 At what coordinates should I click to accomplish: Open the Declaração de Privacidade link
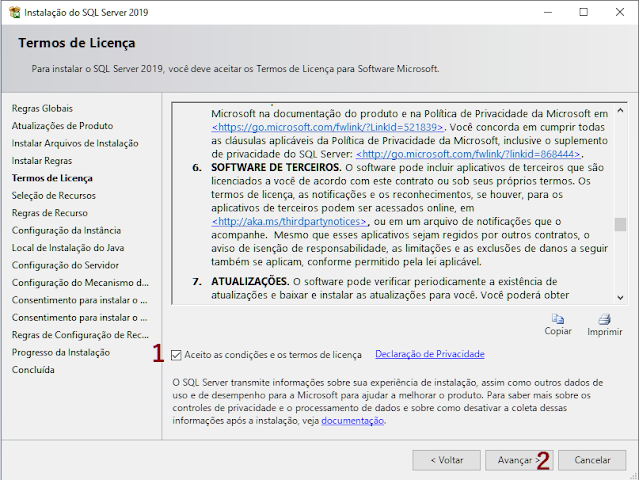[430, 354]
